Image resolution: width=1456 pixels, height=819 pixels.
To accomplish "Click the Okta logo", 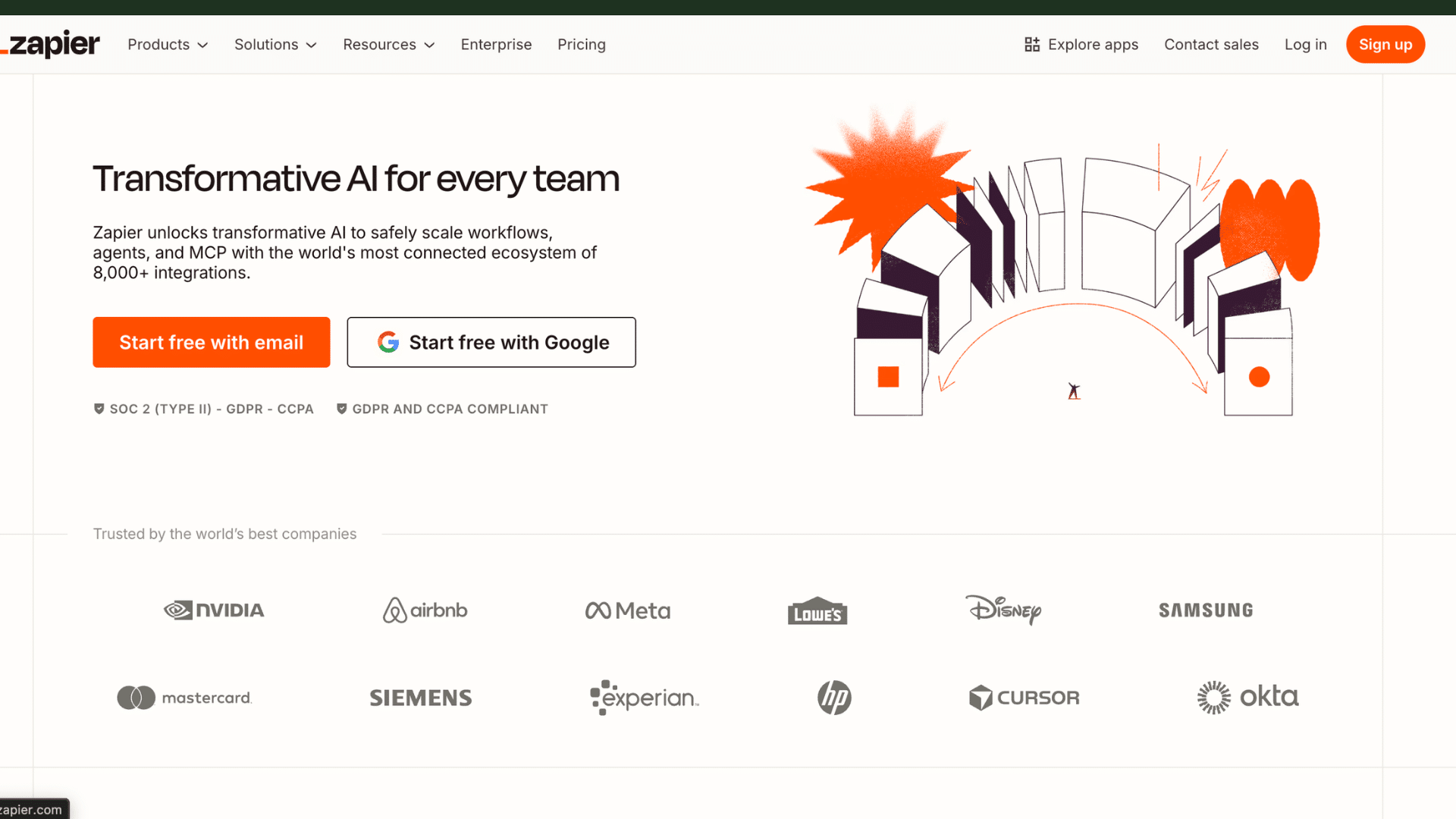I will [x=1247, y=697].
